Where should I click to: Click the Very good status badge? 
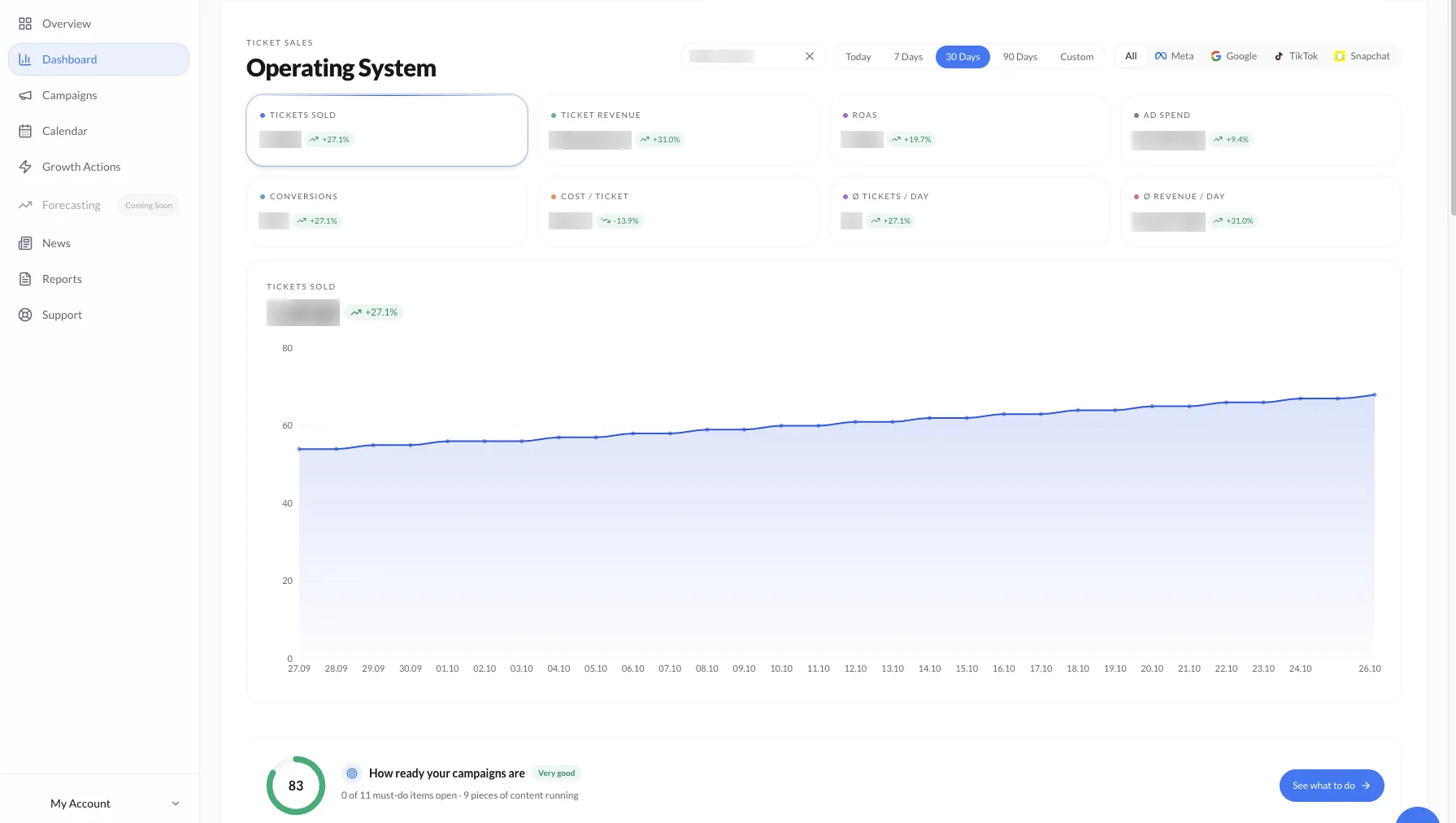(x=557, y=773)
